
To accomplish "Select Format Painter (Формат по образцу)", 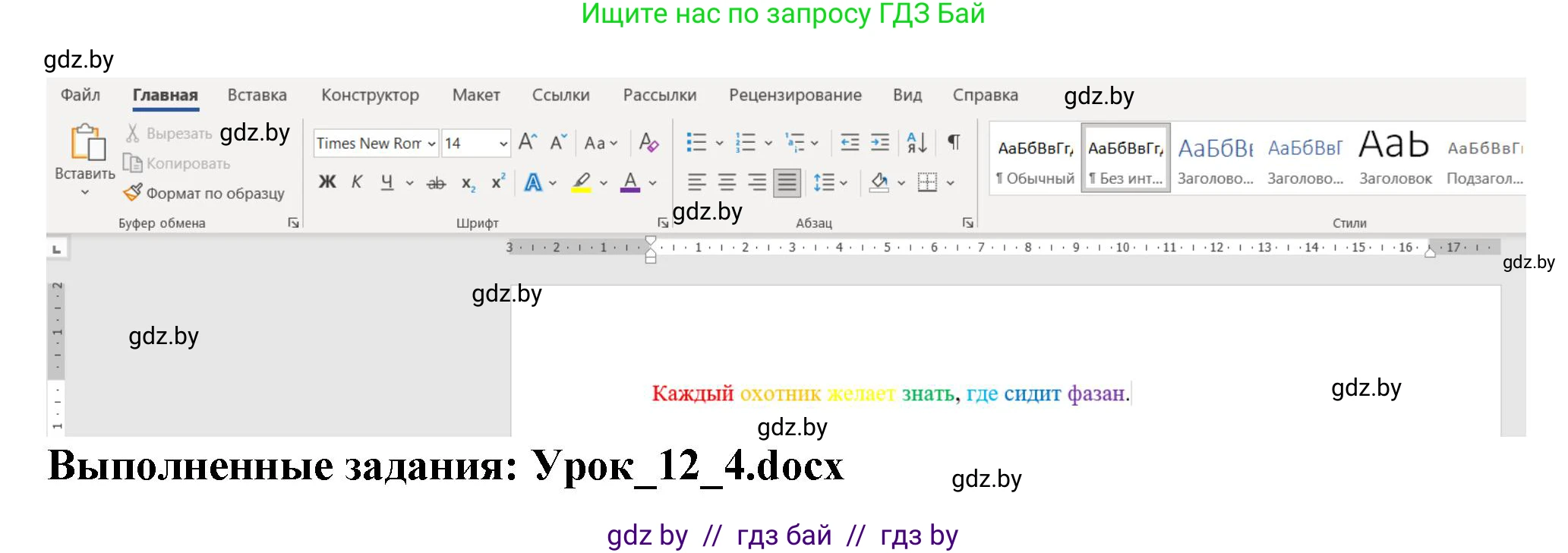I will [x=203, y=193].
